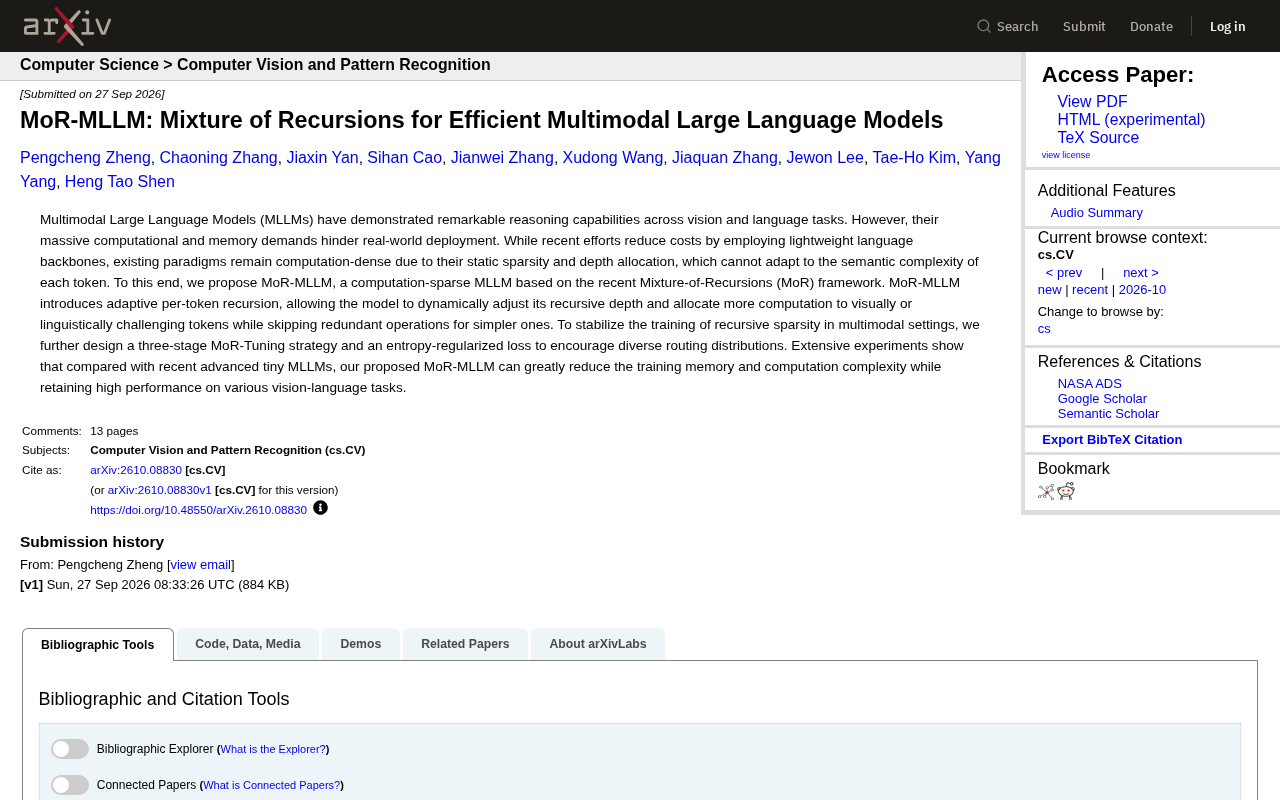Browse recent cs.CV listings
The image size is (1280, 800).
pyautogui.click(x=1090, y=290)
